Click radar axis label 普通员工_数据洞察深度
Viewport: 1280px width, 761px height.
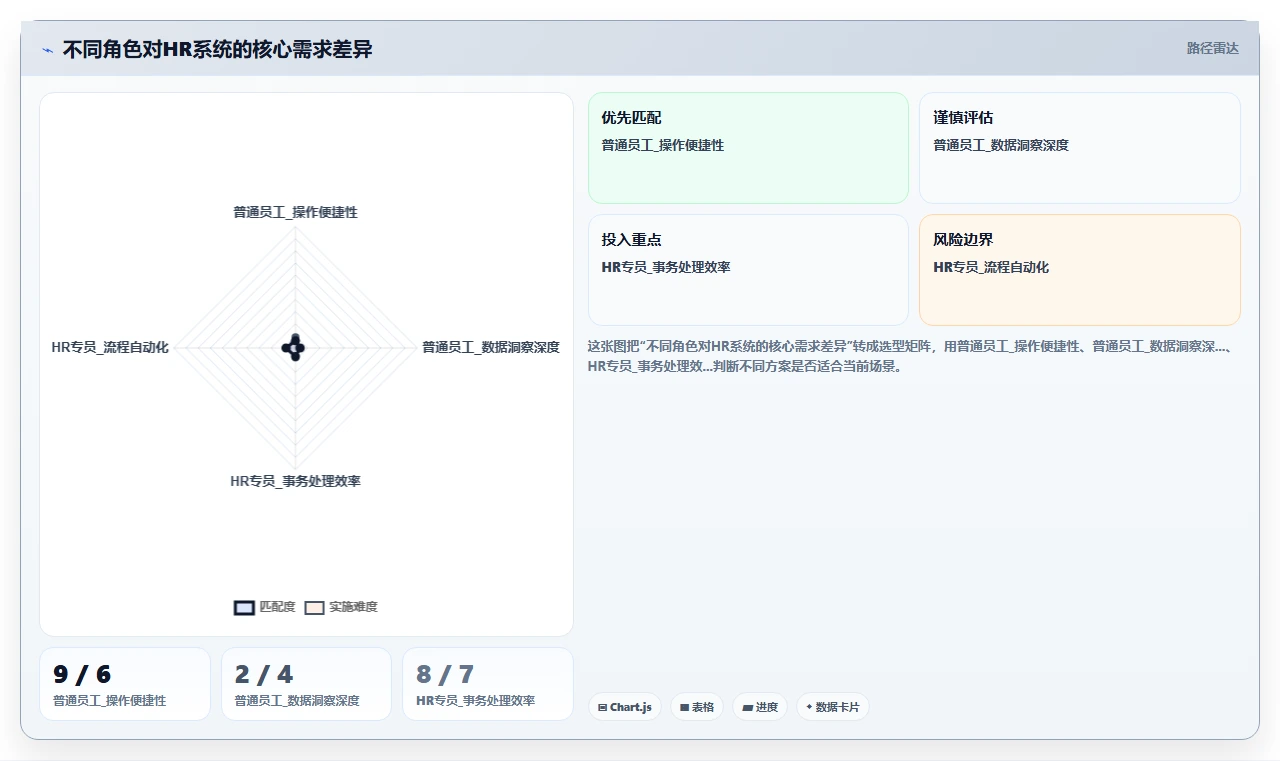(x=491, y=347)
